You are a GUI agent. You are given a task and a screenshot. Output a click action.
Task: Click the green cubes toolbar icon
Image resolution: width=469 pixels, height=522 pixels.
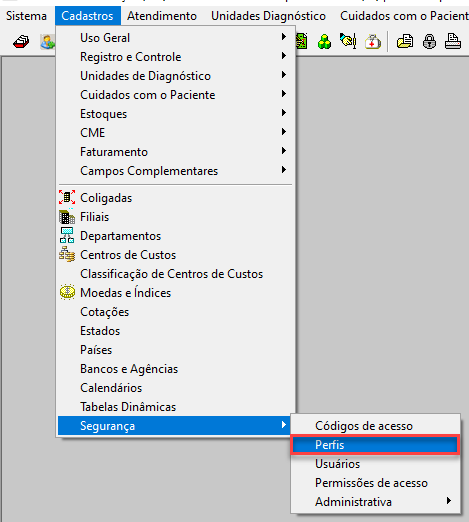[x=324, y=42]
